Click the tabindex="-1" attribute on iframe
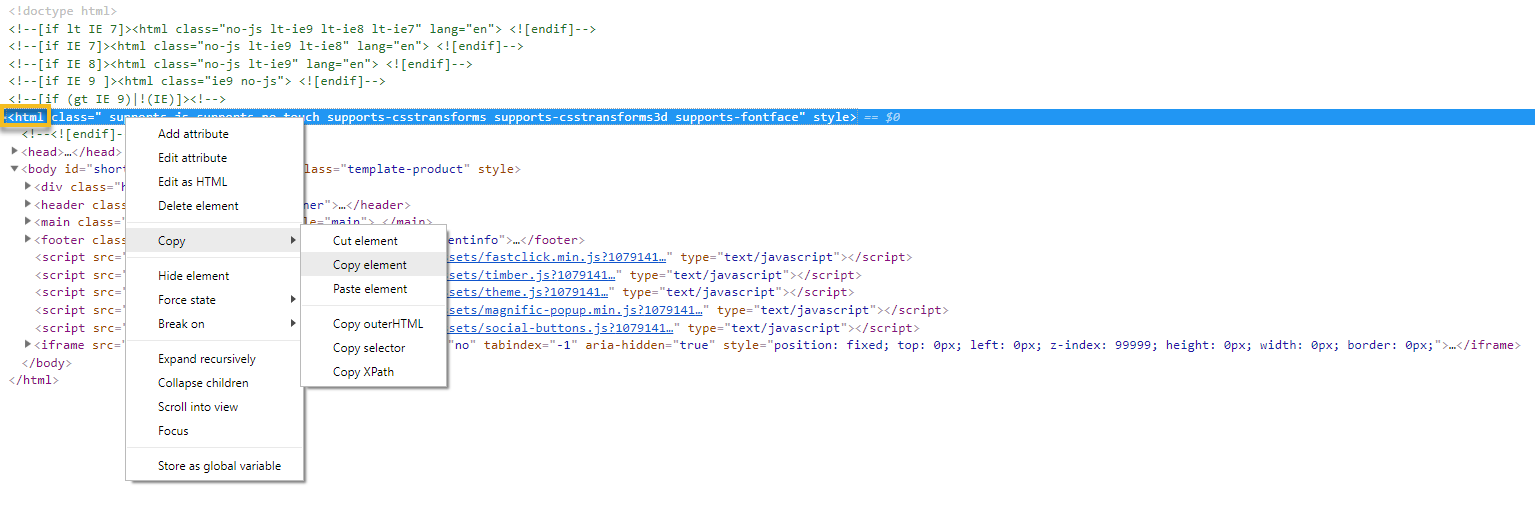 (531, 345)
